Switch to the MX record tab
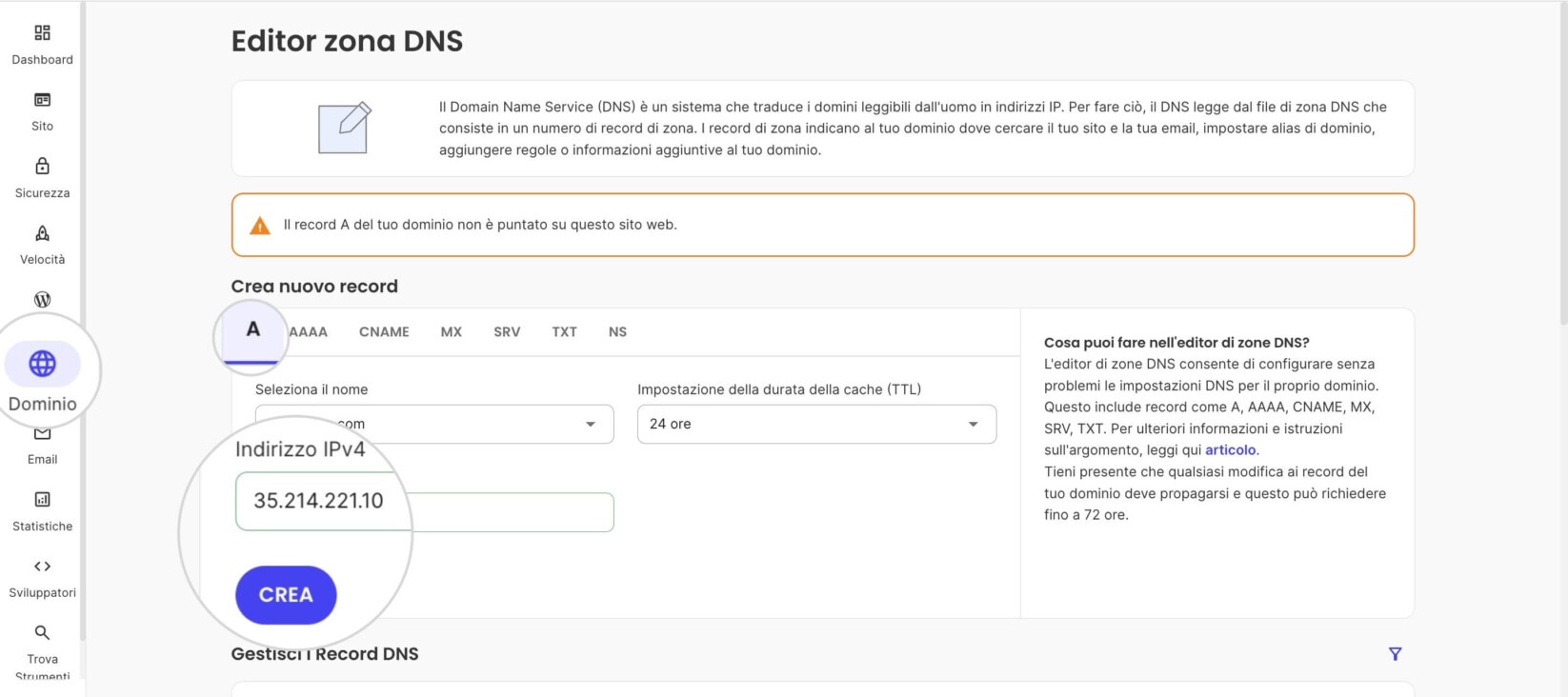 [452, 332]
